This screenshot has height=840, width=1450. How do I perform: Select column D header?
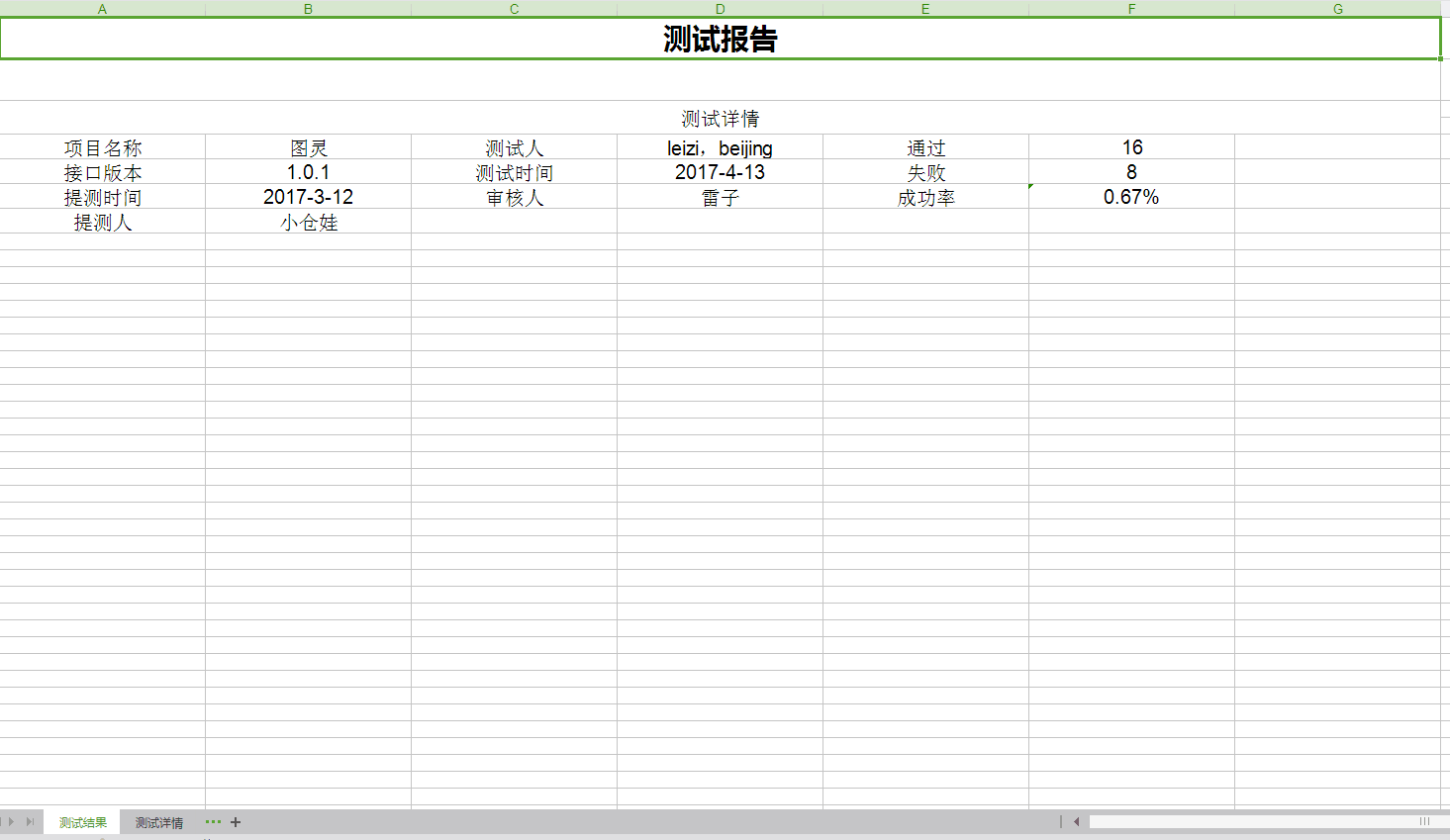720,9
